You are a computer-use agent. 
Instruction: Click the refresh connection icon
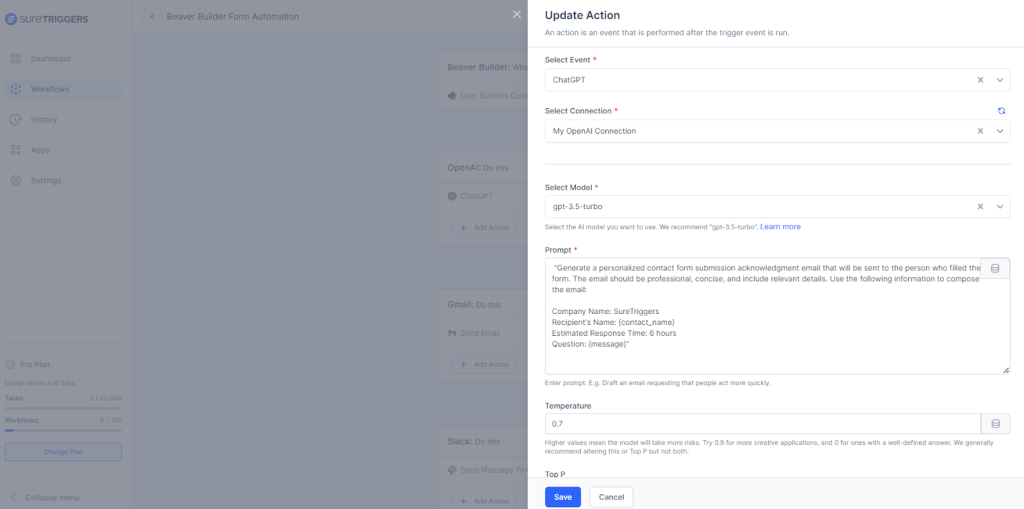pyautogui.click(x=1001, y=110)
